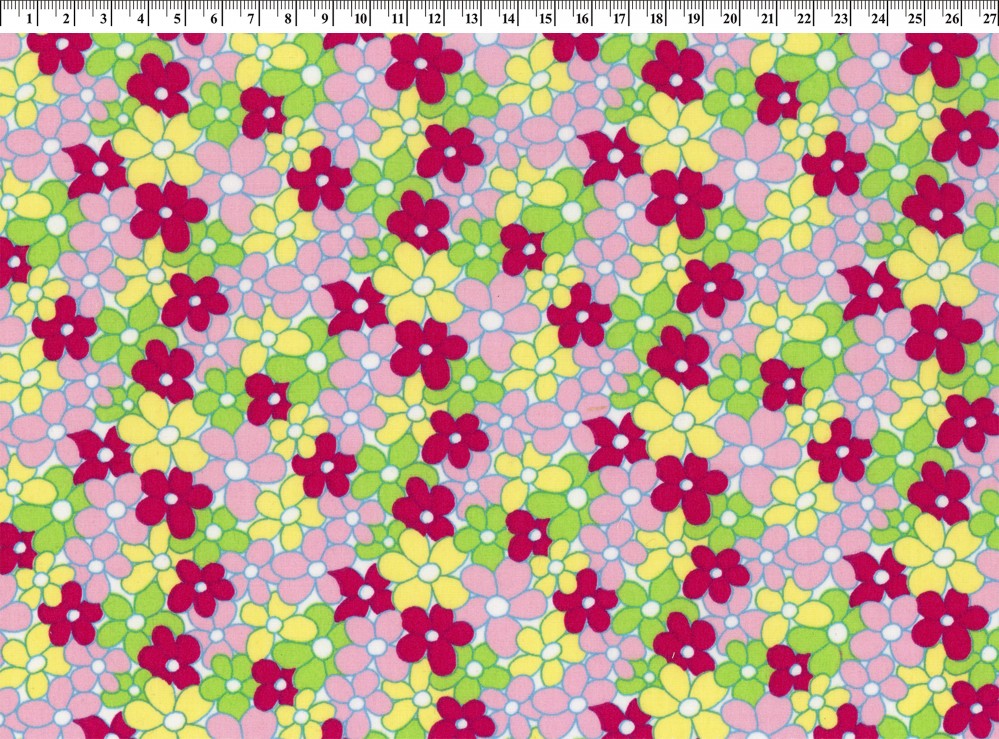Select the ruler mark labeled 2
This screenshot has height=739, width=999.
click(x=66, y=19)
